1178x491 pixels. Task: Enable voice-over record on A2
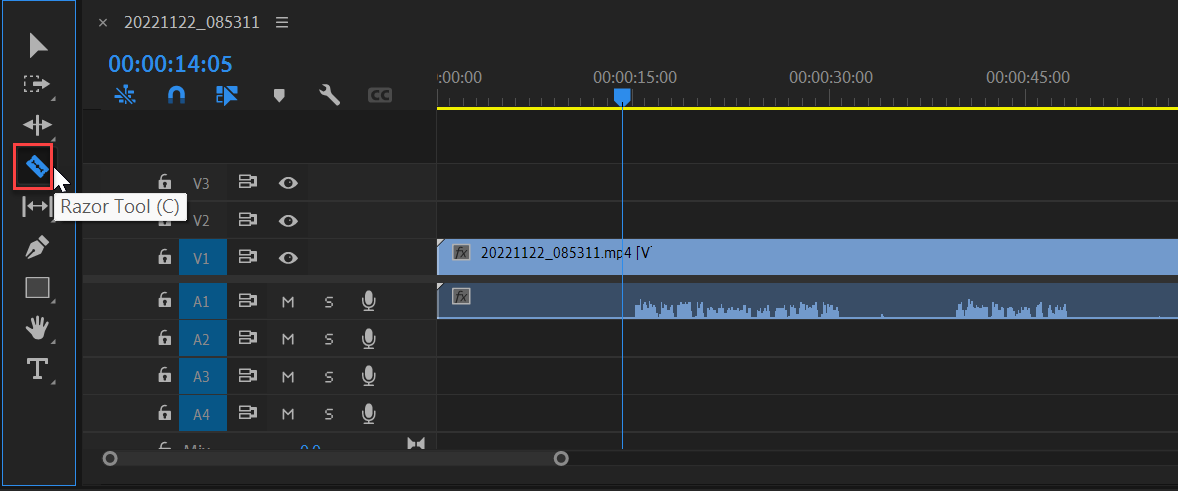(x=368, y=339)
